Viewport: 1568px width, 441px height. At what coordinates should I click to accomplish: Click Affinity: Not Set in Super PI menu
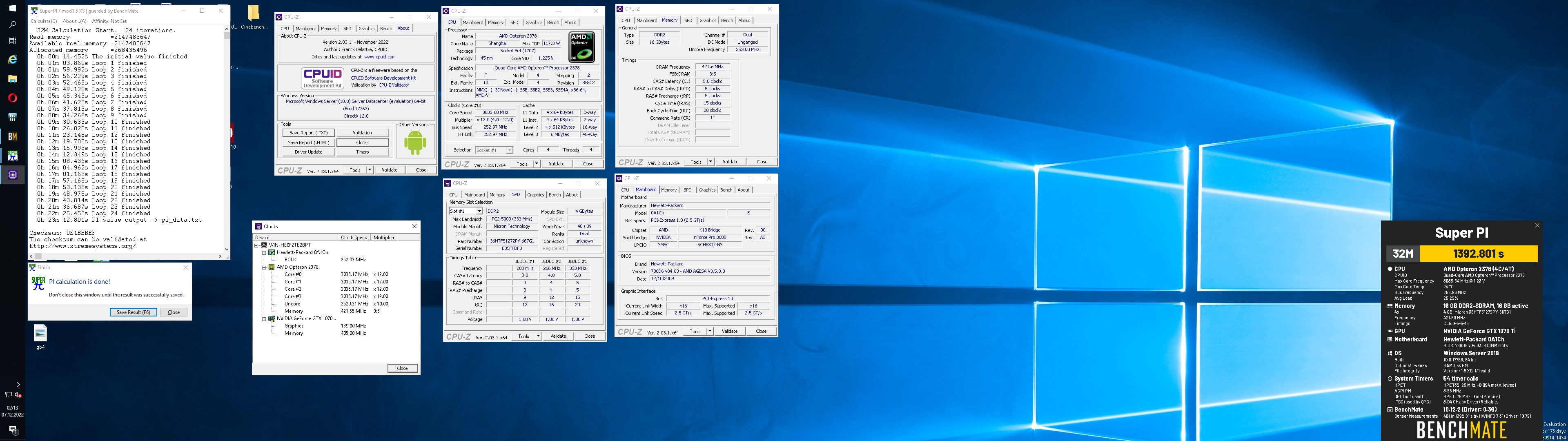click(109, 21)
